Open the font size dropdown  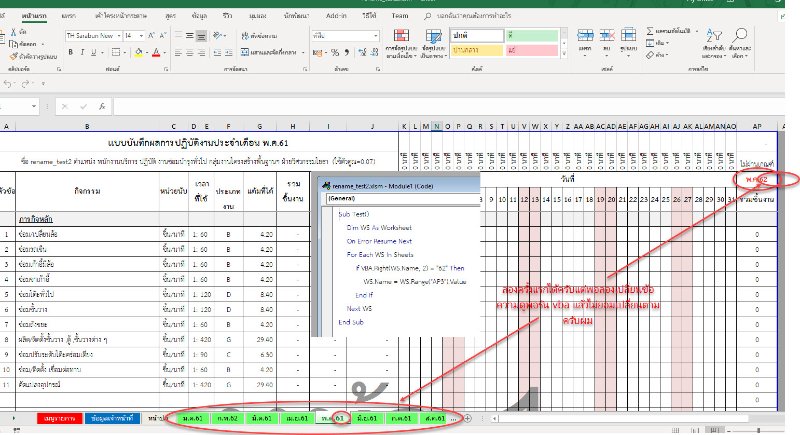133,34
